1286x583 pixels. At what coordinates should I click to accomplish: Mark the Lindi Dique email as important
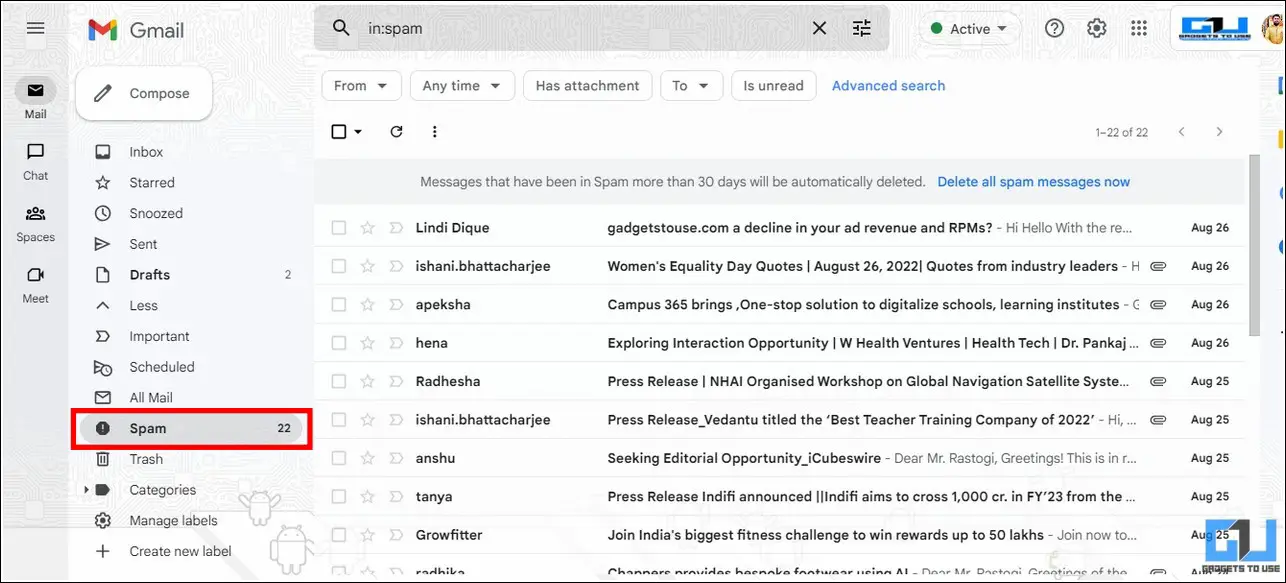coord(395,228)
